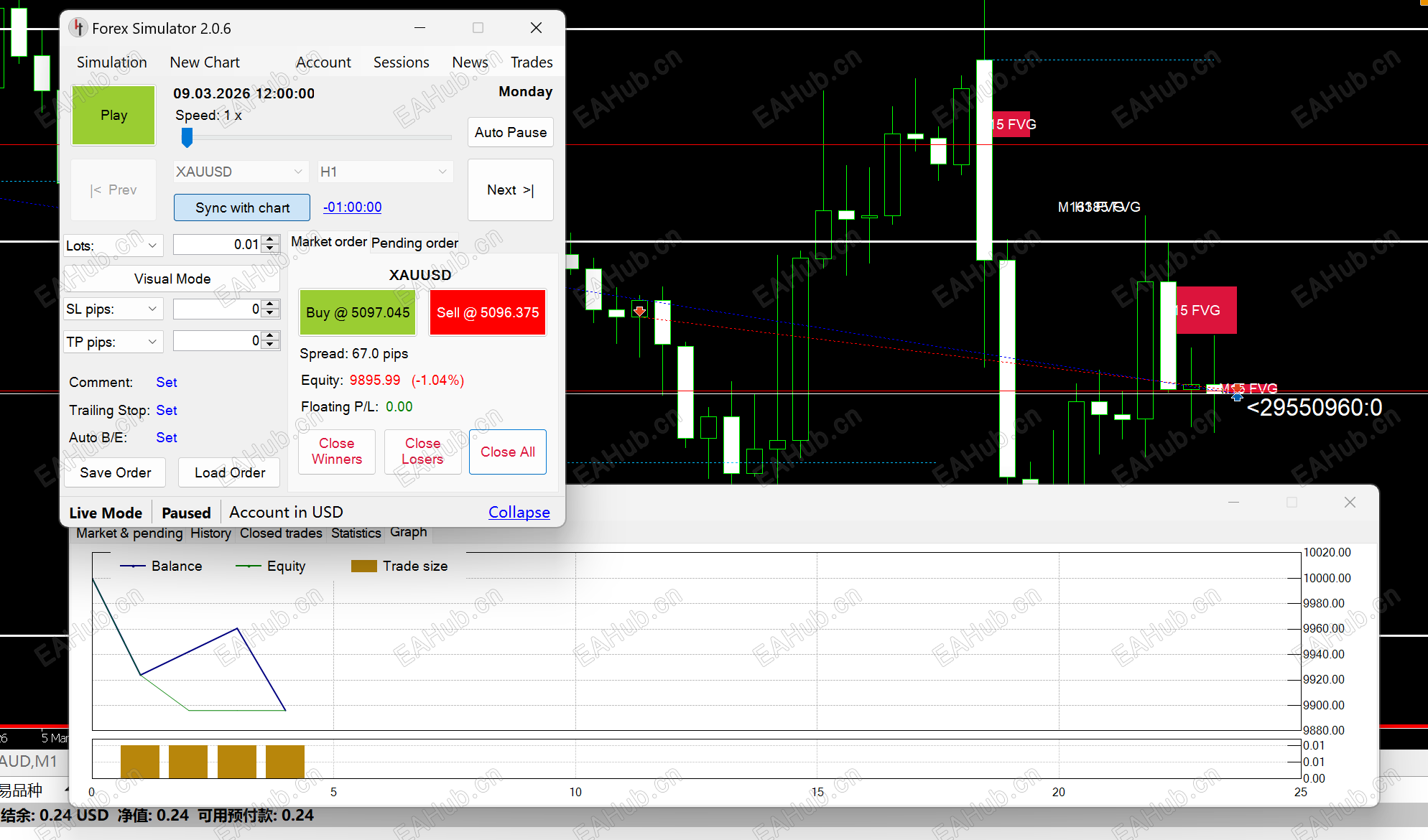Click the Forex Simulator app logo icon

(78, 28)
